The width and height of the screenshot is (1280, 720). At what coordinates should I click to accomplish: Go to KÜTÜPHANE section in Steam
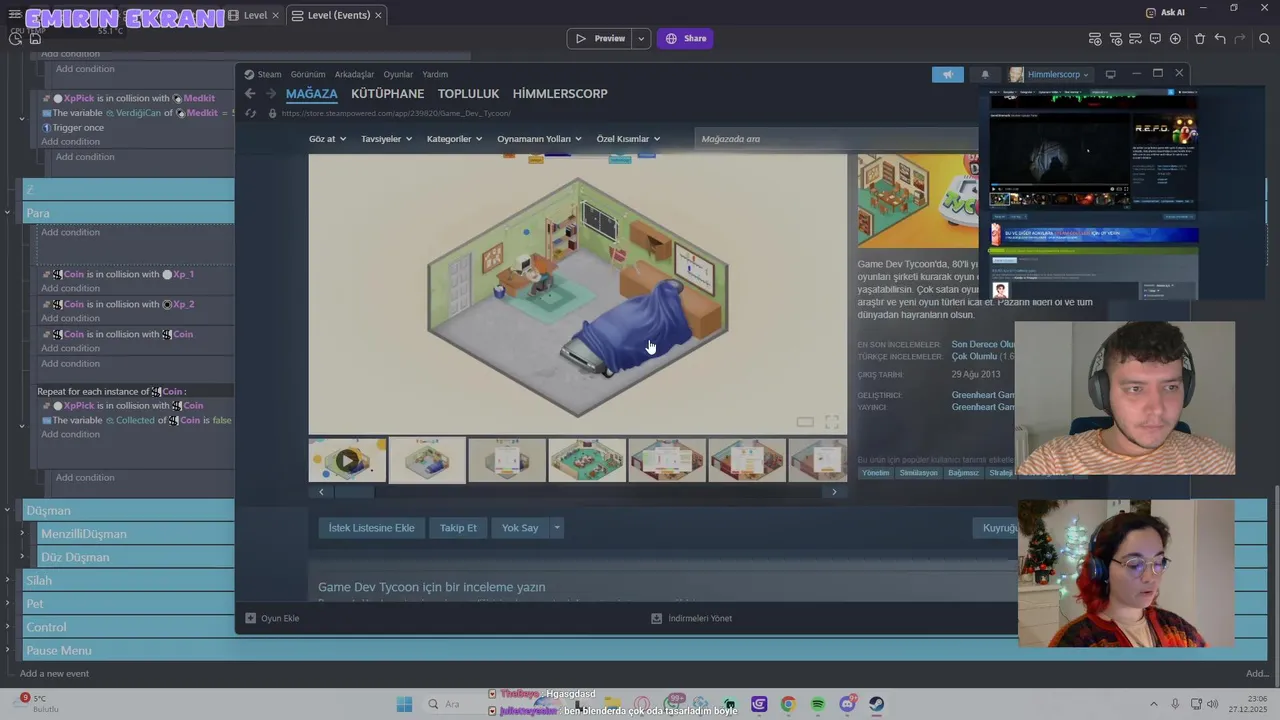tap(387, 94)
